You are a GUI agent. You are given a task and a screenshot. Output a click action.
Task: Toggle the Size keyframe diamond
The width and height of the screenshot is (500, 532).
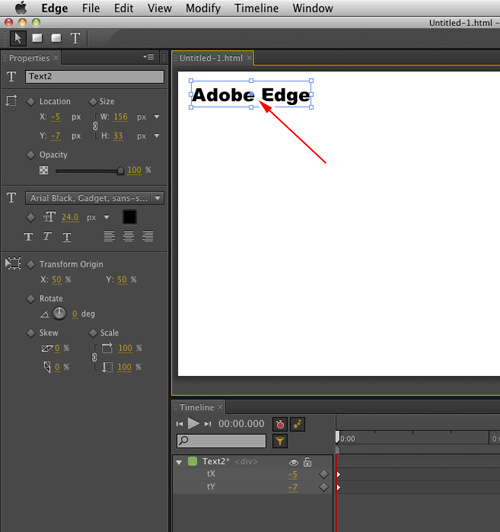pyautogui.click(x=93, y=101)
